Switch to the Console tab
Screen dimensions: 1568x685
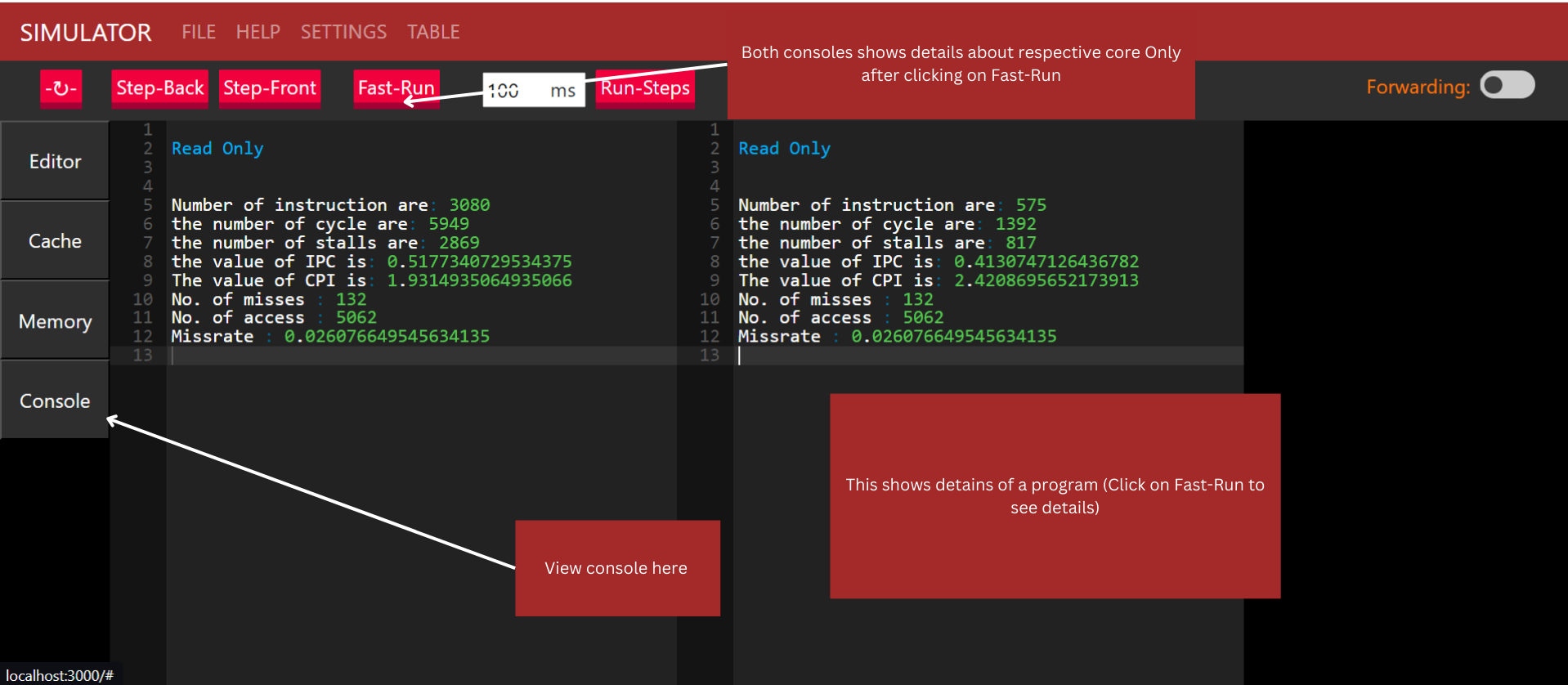[x=55, y=401]
